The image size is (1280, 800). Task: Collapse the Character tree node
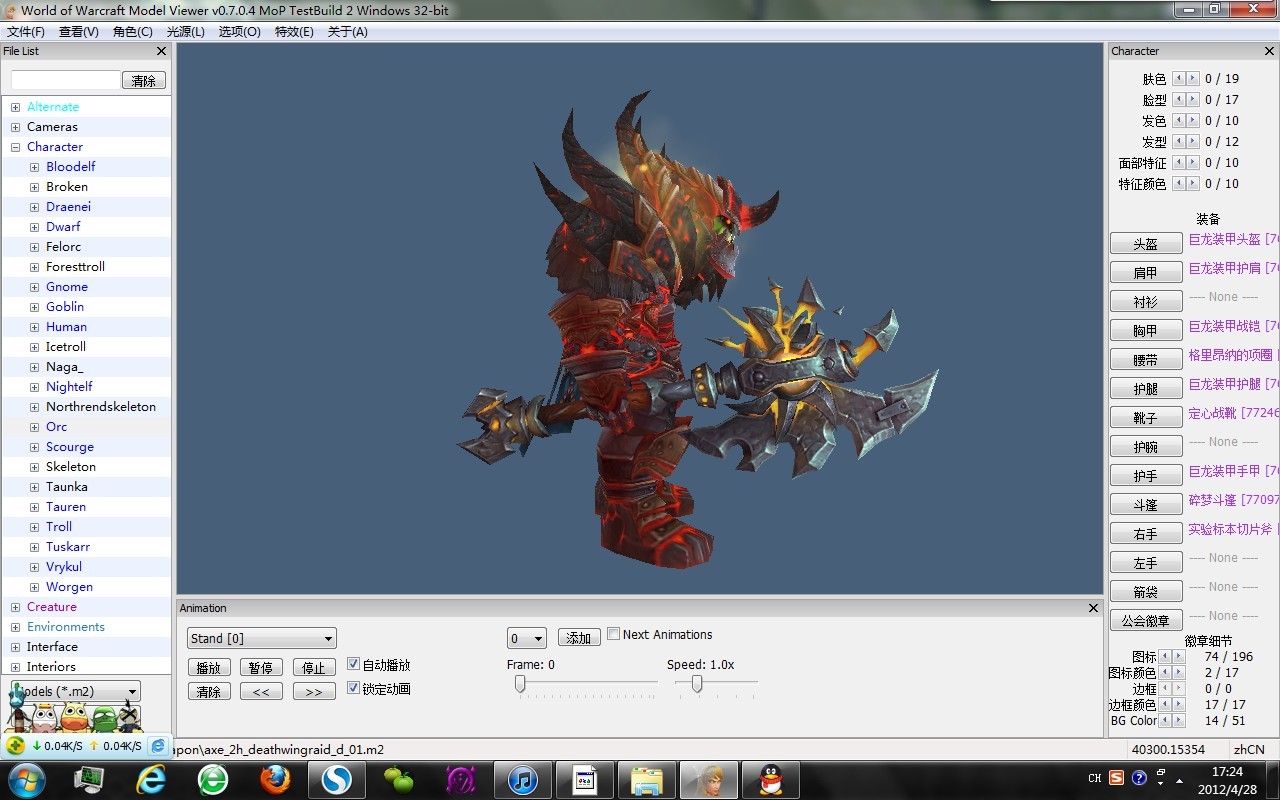(15, 147)
